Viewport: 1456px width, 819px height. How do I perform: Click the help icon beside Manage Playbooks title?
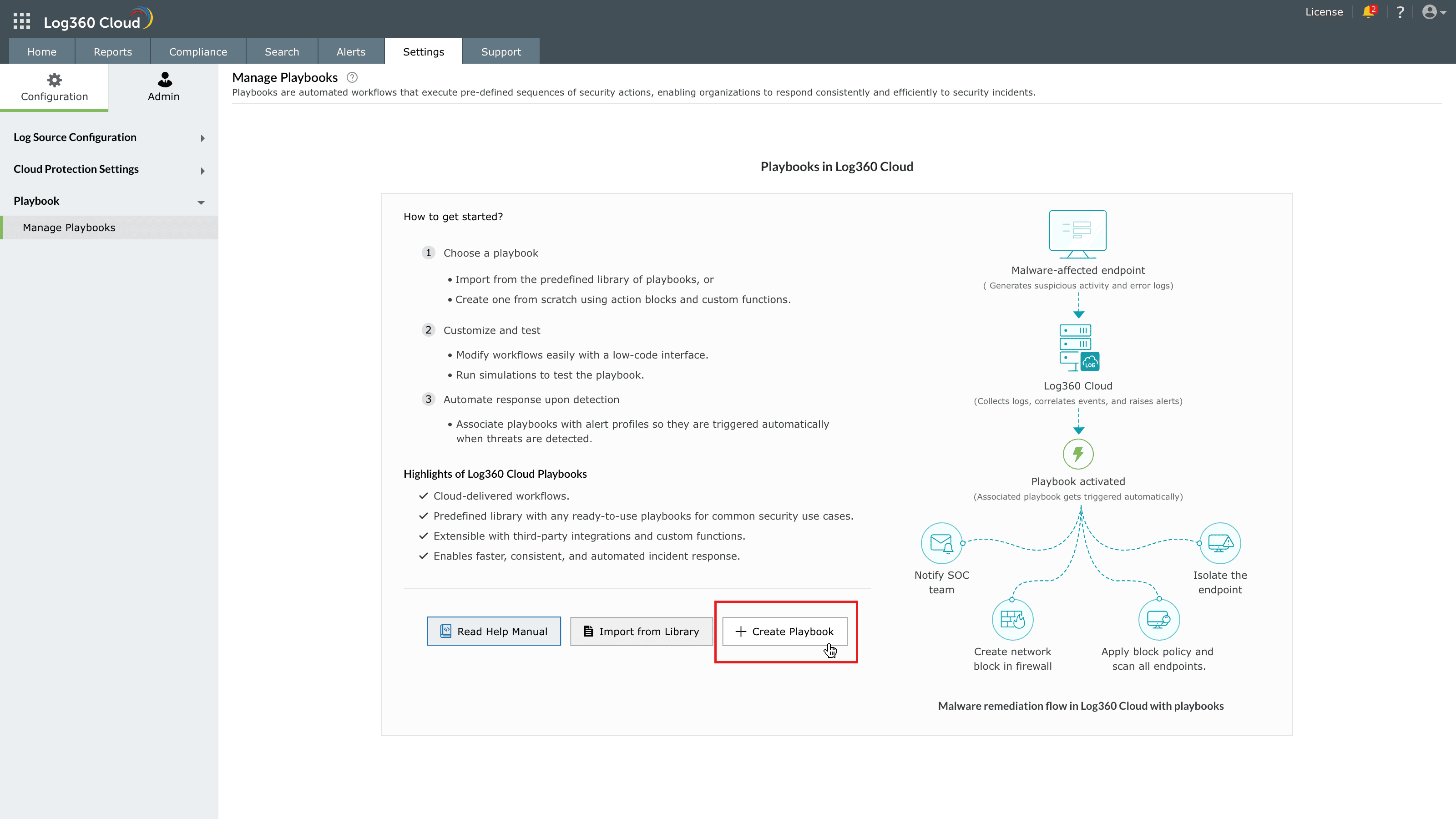352,77
